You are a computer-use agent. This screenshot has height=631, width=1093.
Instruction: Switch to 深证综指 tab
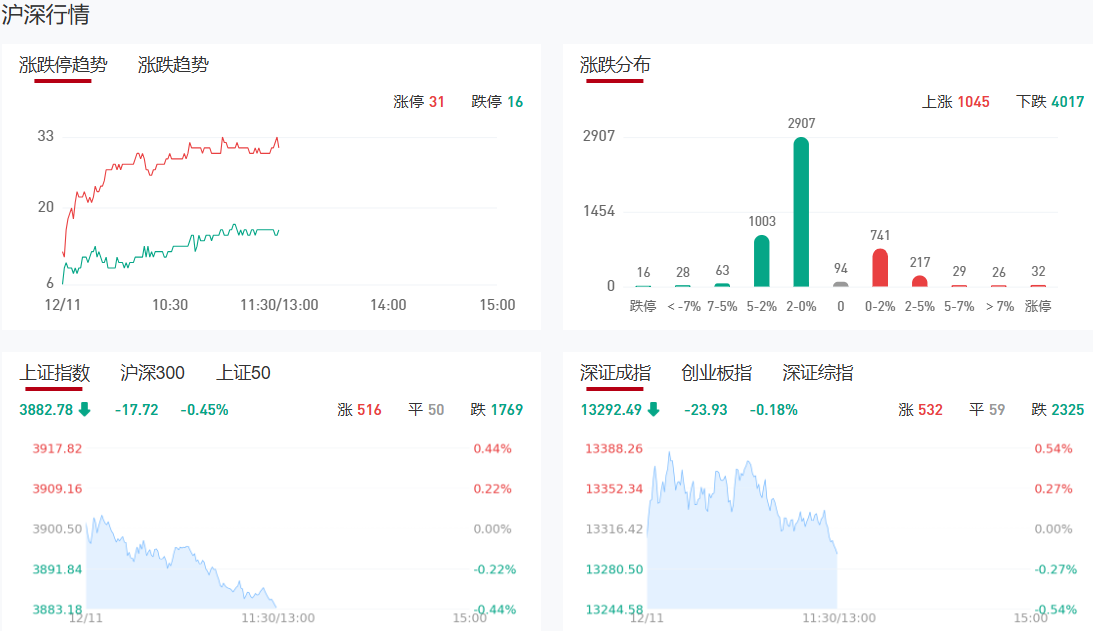coord(818,373)
